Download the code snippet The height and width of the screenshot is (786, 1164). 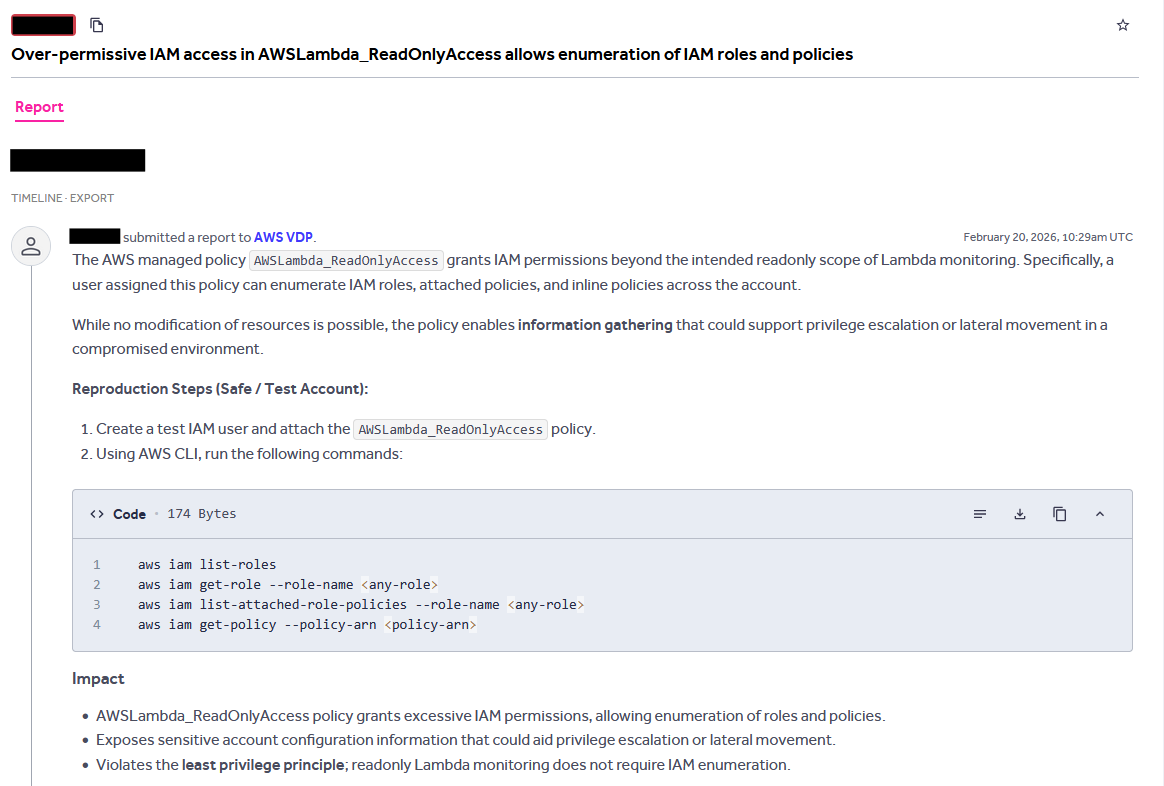click(x=1020, y=514)
